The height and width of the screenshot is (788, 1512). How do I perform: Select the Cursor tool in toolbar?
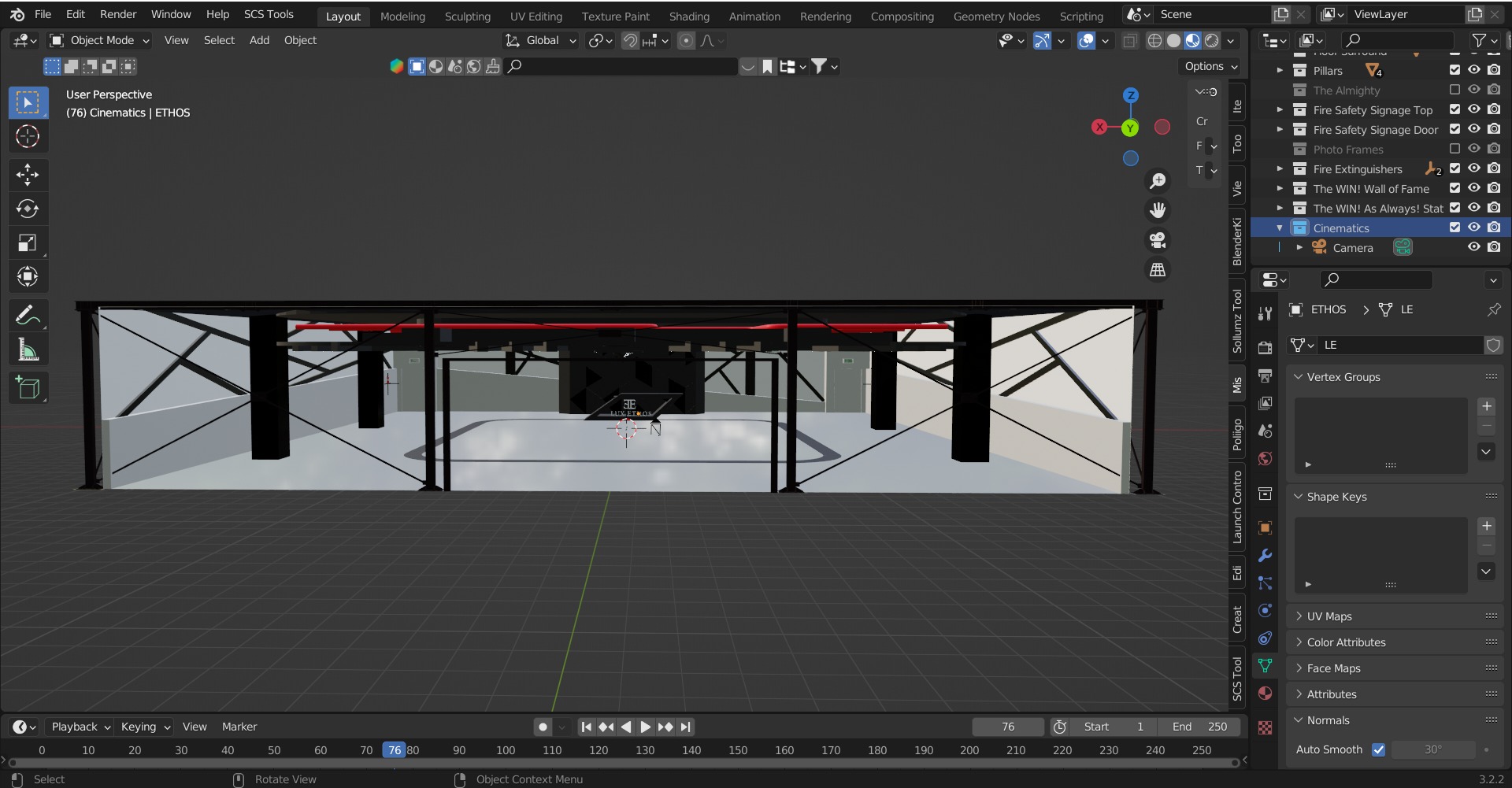(x=28, y=137)
